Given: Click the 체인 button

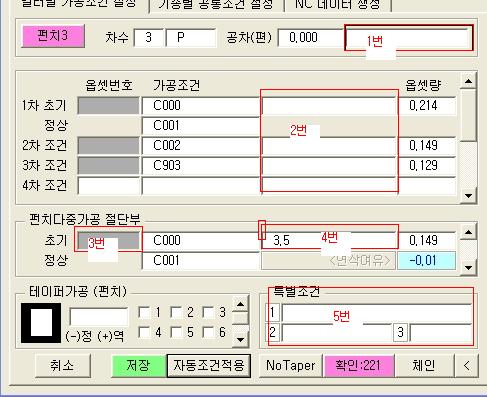Looking at the screenshot, I should coord(424,366).
